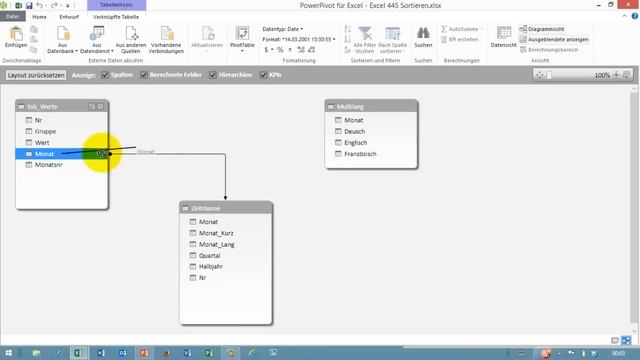Toggle Berechnungsbereich
640x360 pixels.
tap(549, 50)
